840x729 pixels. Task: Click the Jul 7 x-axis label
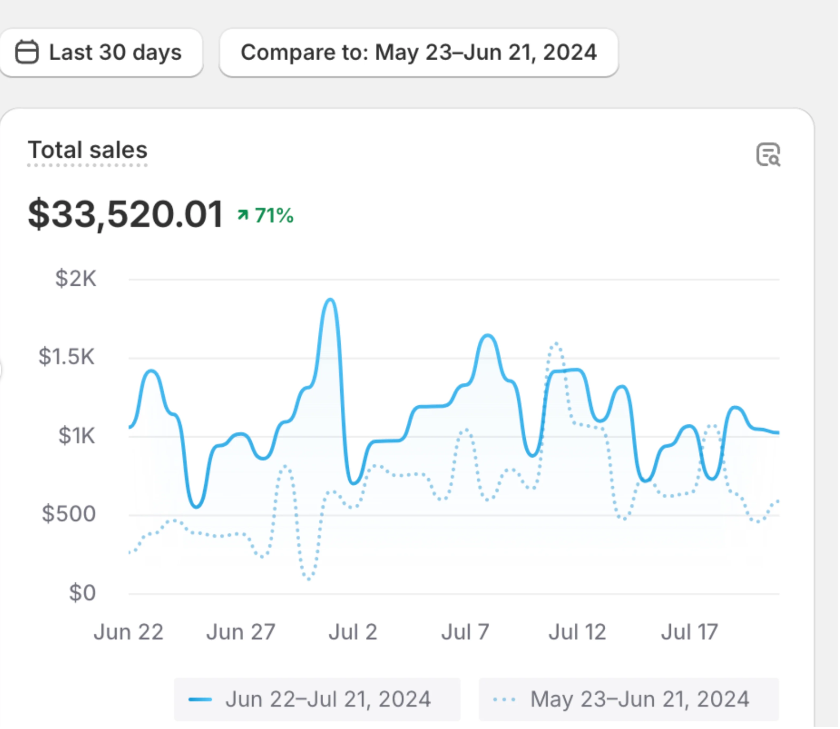[465, 632]
